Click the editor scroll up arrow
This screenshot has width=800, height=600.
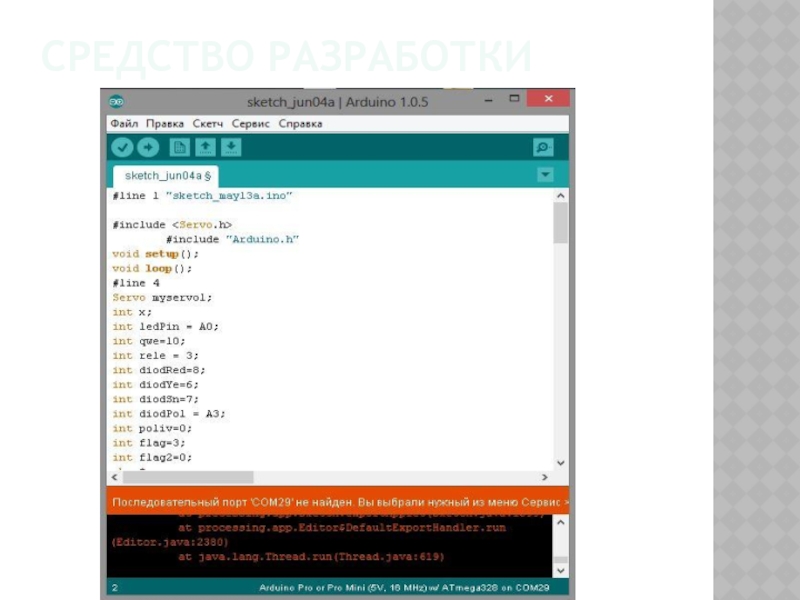[x=561, y=196]
